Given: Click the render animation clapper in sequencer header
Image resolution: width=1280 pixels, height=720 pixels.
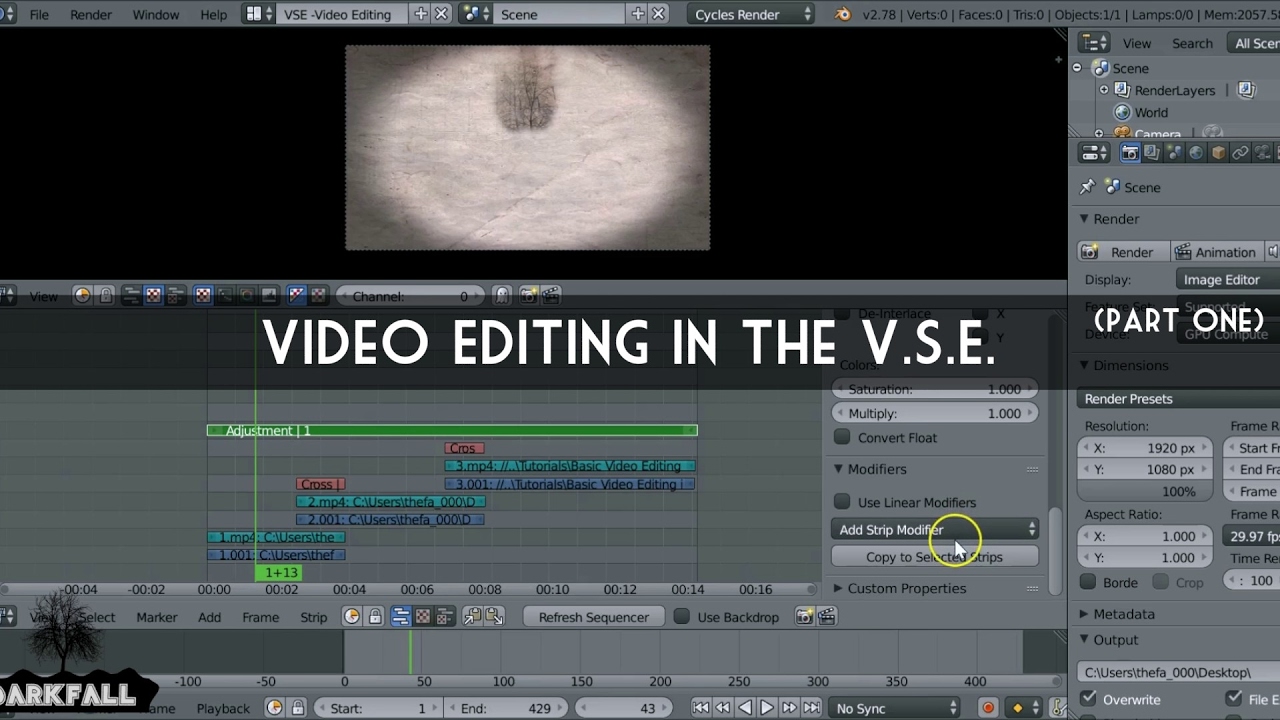Looking at the screenshot, I should tap(826, 617).
